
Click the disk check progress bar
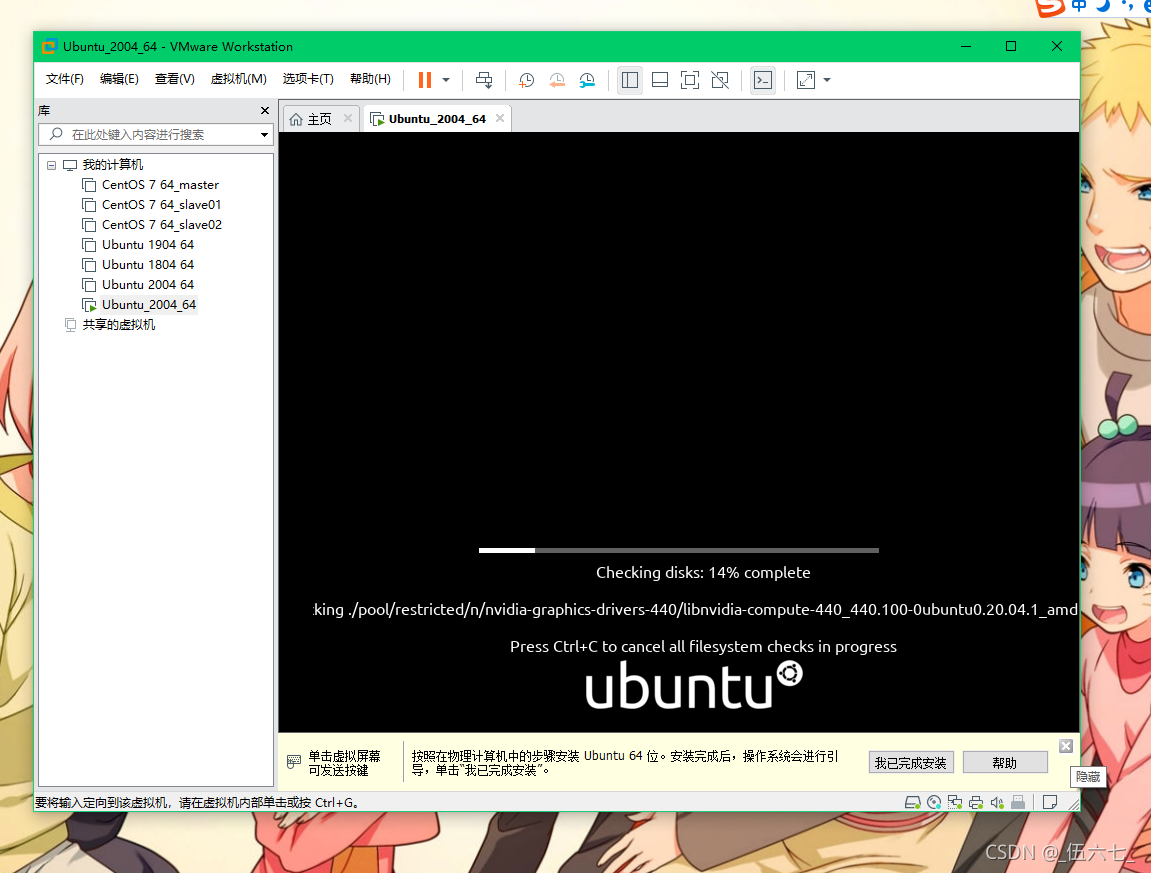pos(678,550)
